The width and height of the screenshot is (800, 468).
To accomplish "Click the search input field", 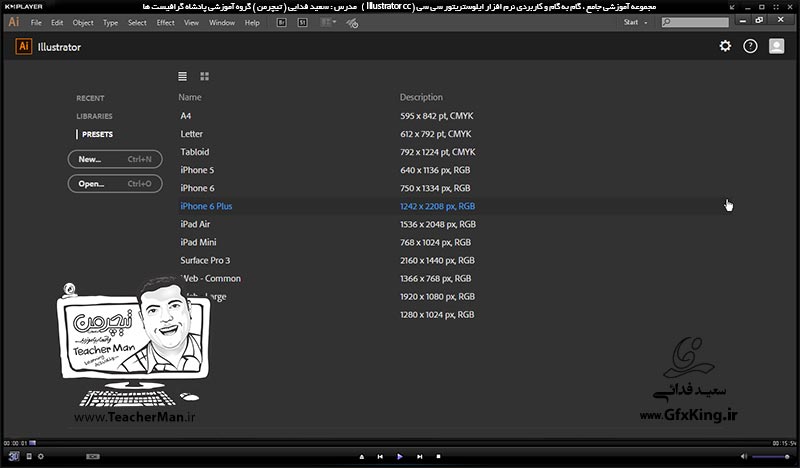I will tap(695, 22).
